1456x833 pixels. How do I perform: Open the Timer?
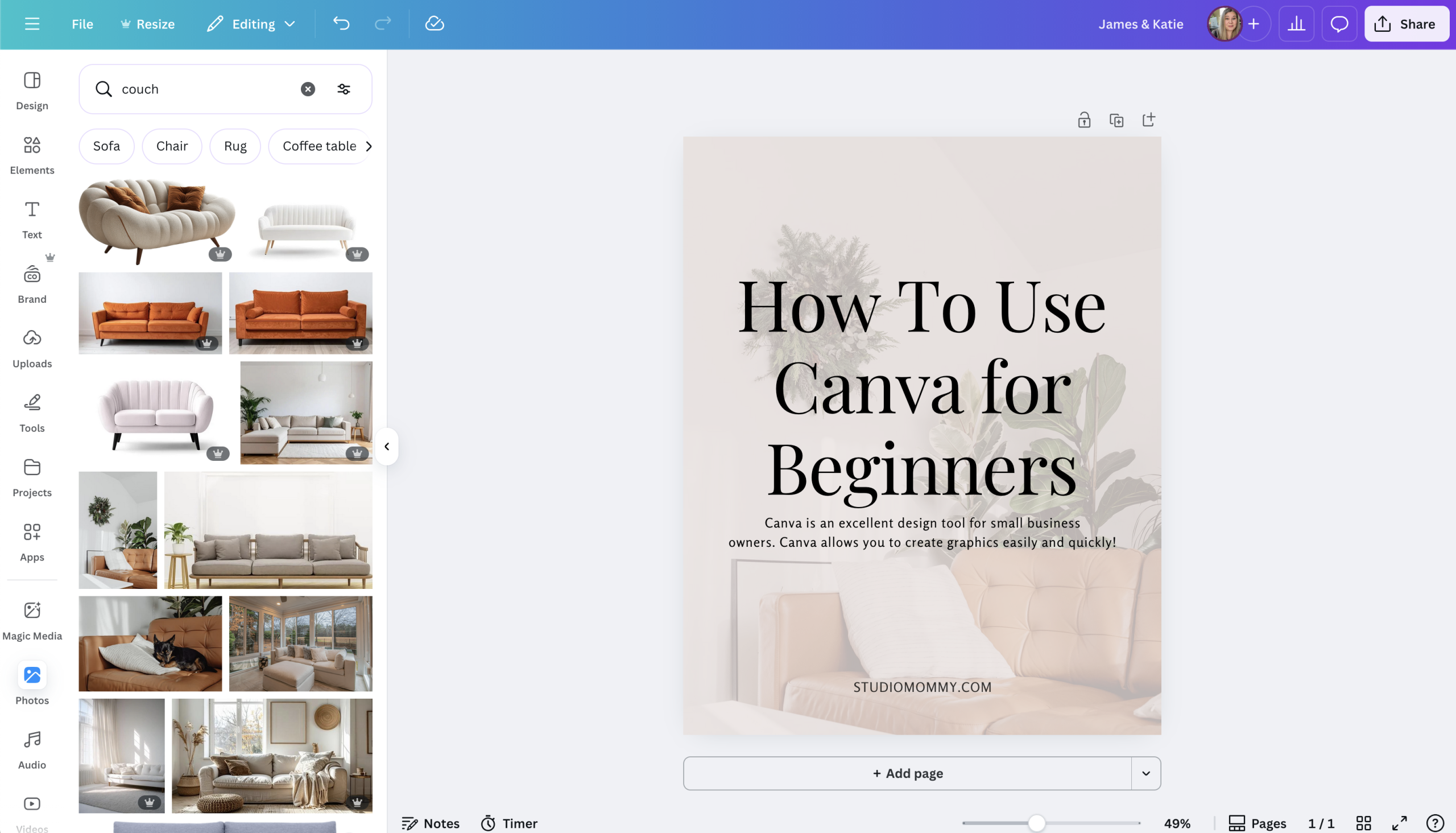509,823
